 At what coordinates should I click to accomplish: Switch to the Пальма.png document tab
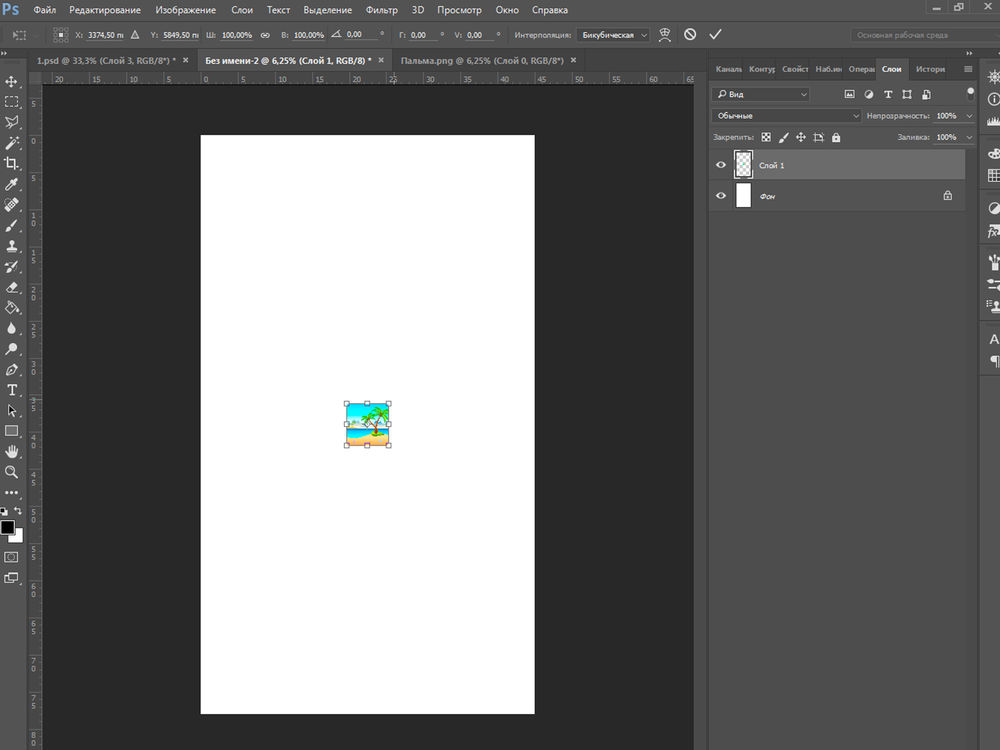pyautogui.click(x=481, y=61)
